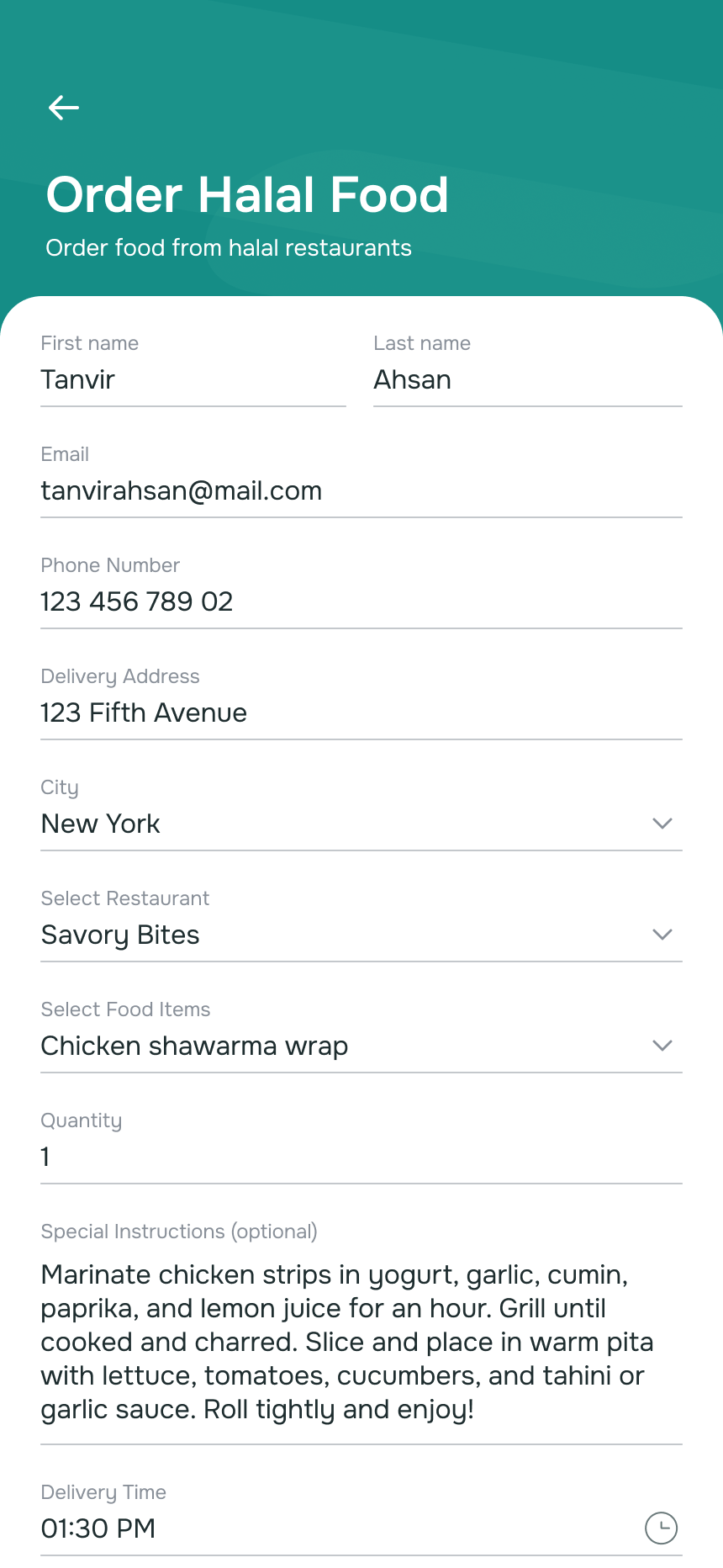Go back using the arrow icon
723x1568 pixels.
click(x=64, y=108)
